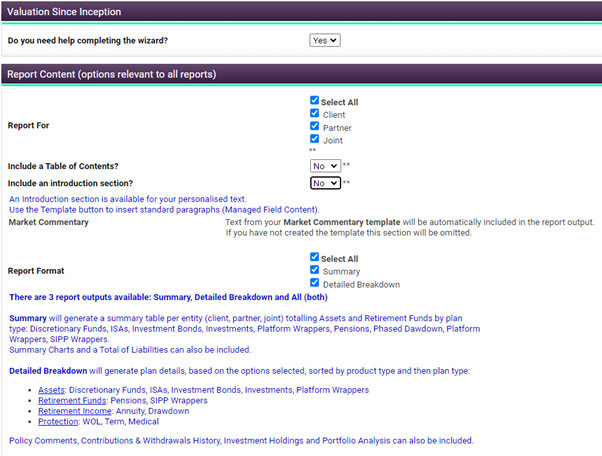
Task: Click the underlined Assets link
Action: (52, 390)
